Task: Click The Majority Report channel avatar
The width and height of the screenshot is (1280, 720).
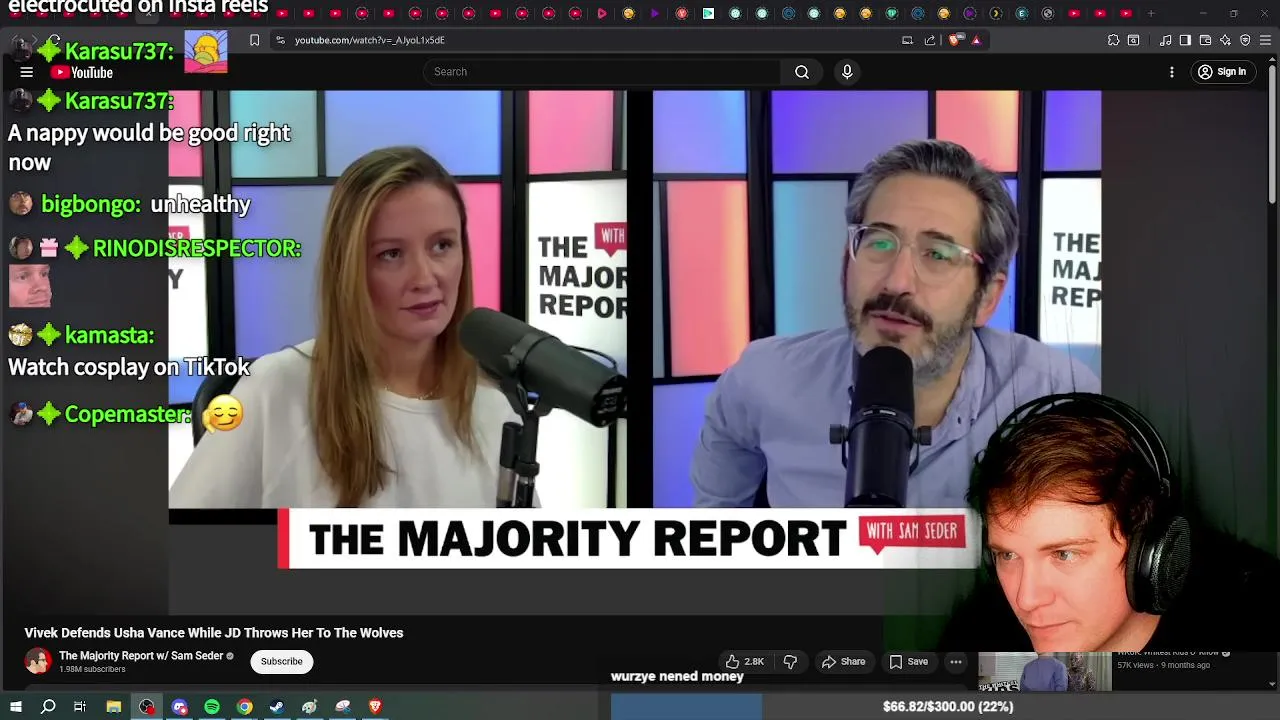Action: [x=38, y=661]
